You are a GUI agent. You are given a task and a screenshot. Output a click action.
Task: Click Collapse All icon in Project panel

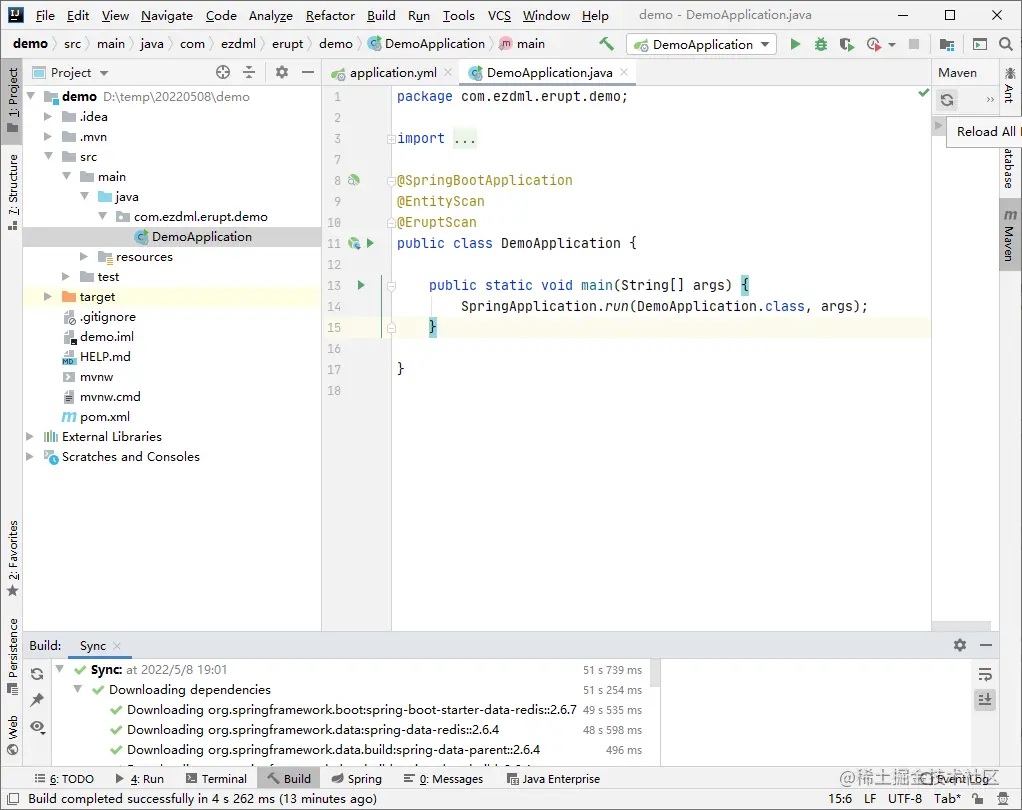(249, 72)
